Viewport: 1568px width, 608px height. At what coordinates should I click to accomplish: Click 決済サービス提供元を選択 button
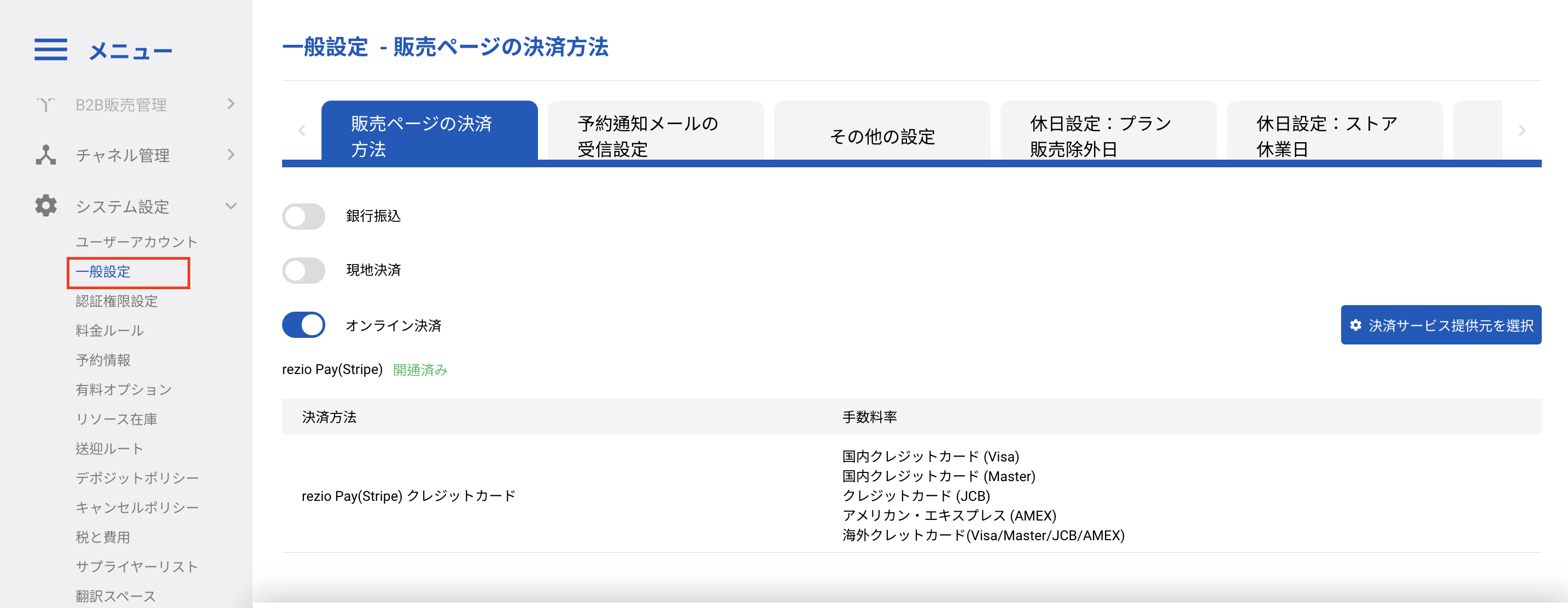(1440, 325)
